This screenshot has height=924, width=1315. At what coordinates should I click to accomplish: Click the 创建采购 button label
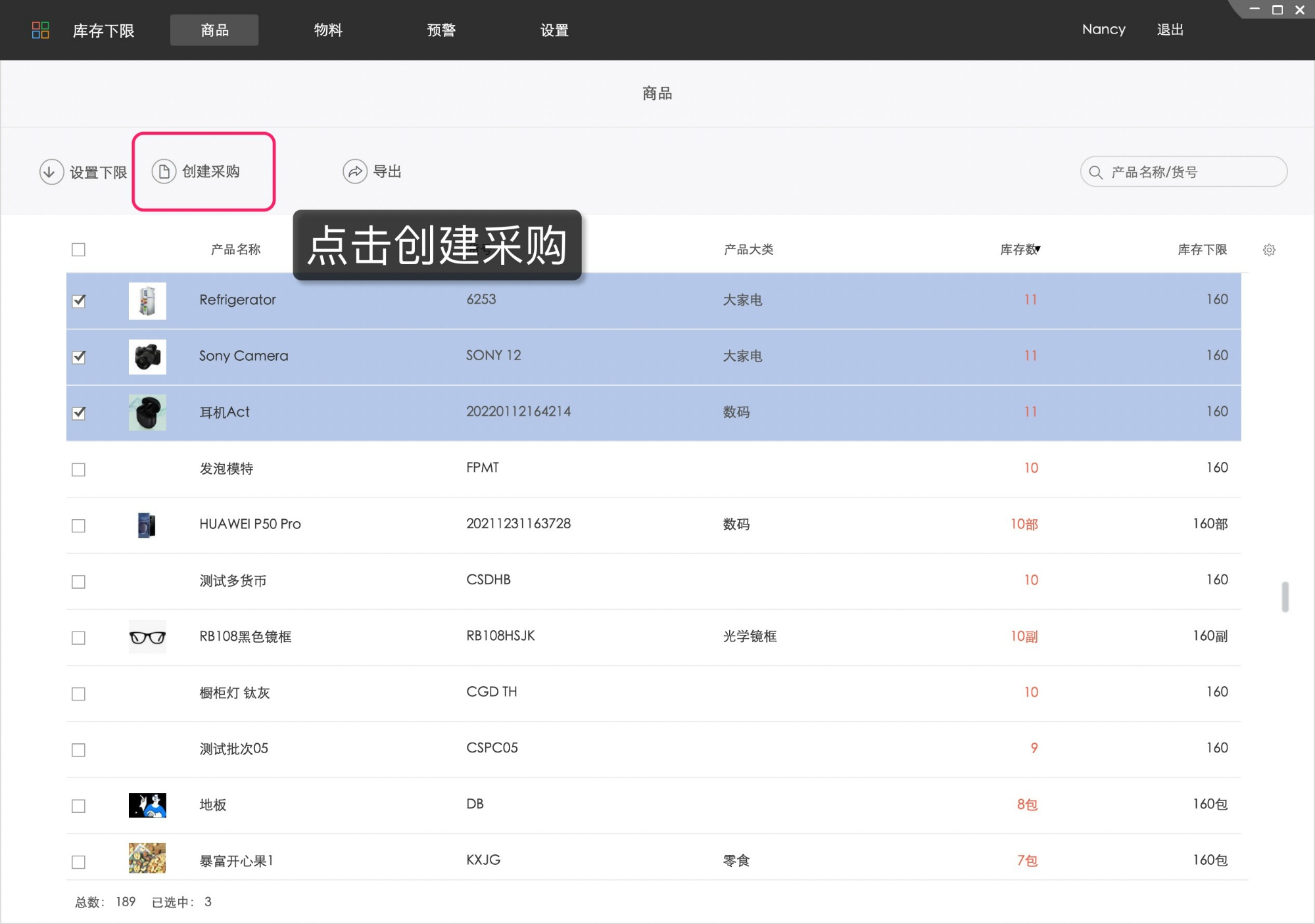click(211, 172)
